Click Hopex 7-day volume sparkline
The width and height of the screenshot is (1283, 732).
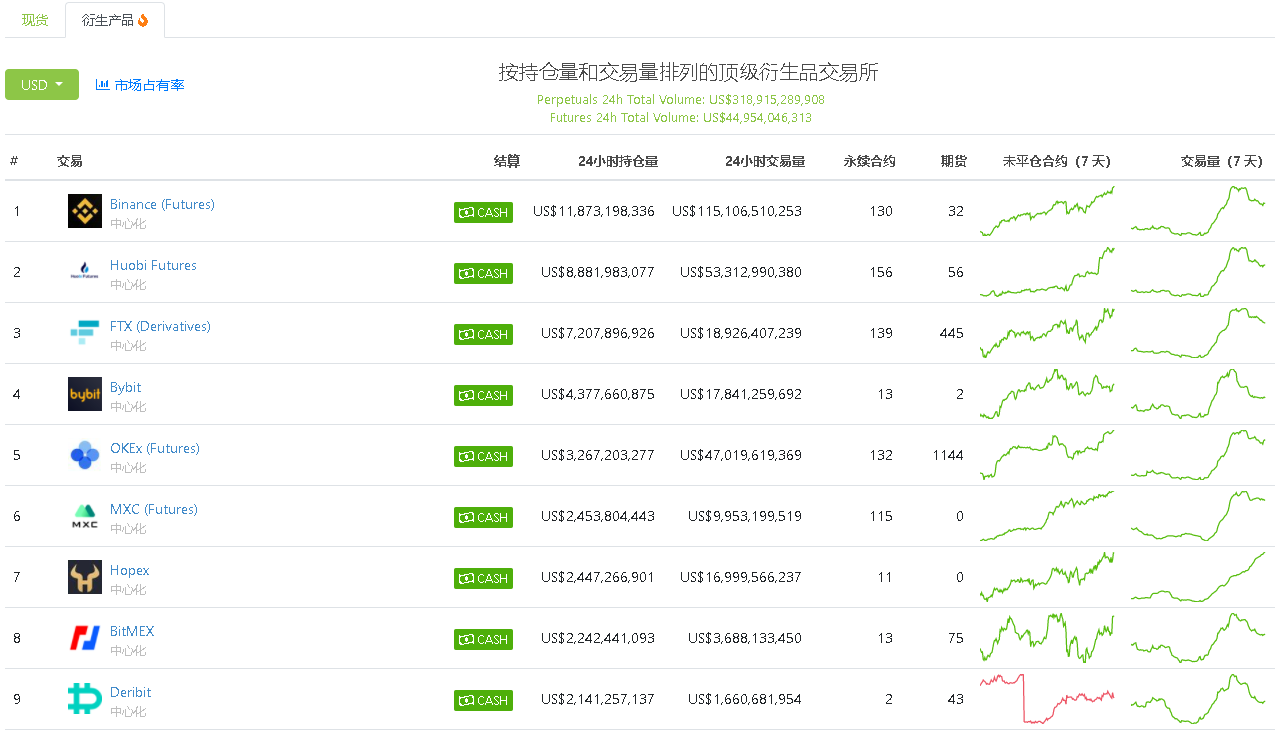1198,577
